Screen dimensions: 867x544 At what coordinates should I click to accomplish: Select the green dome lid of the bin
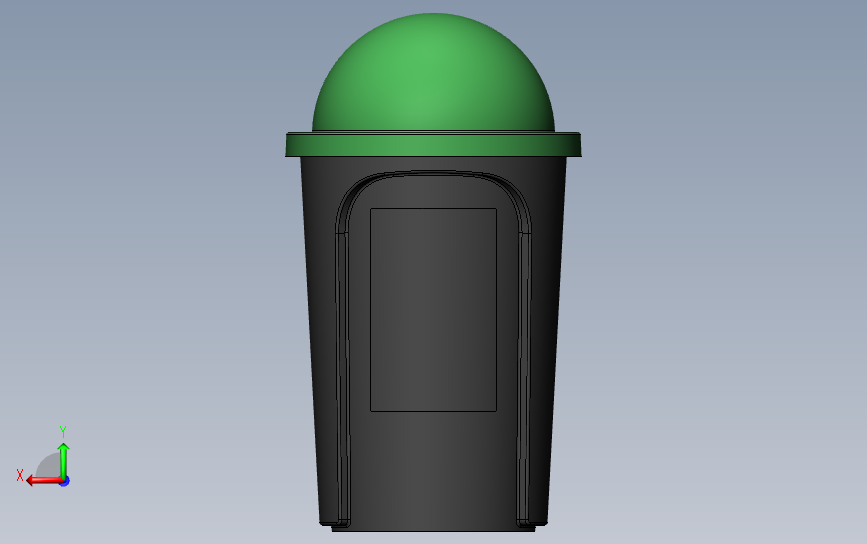coord(433,72)
